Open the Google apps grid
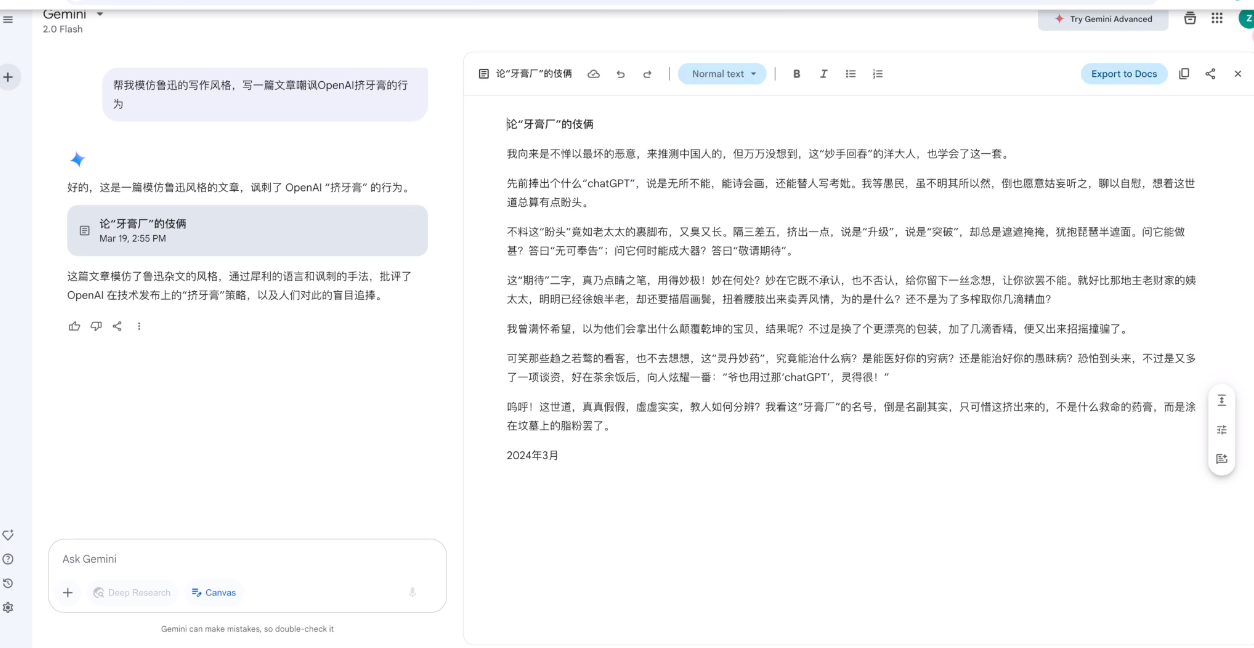Viewport: 1254px width, 648px height. pos(1217,18)
